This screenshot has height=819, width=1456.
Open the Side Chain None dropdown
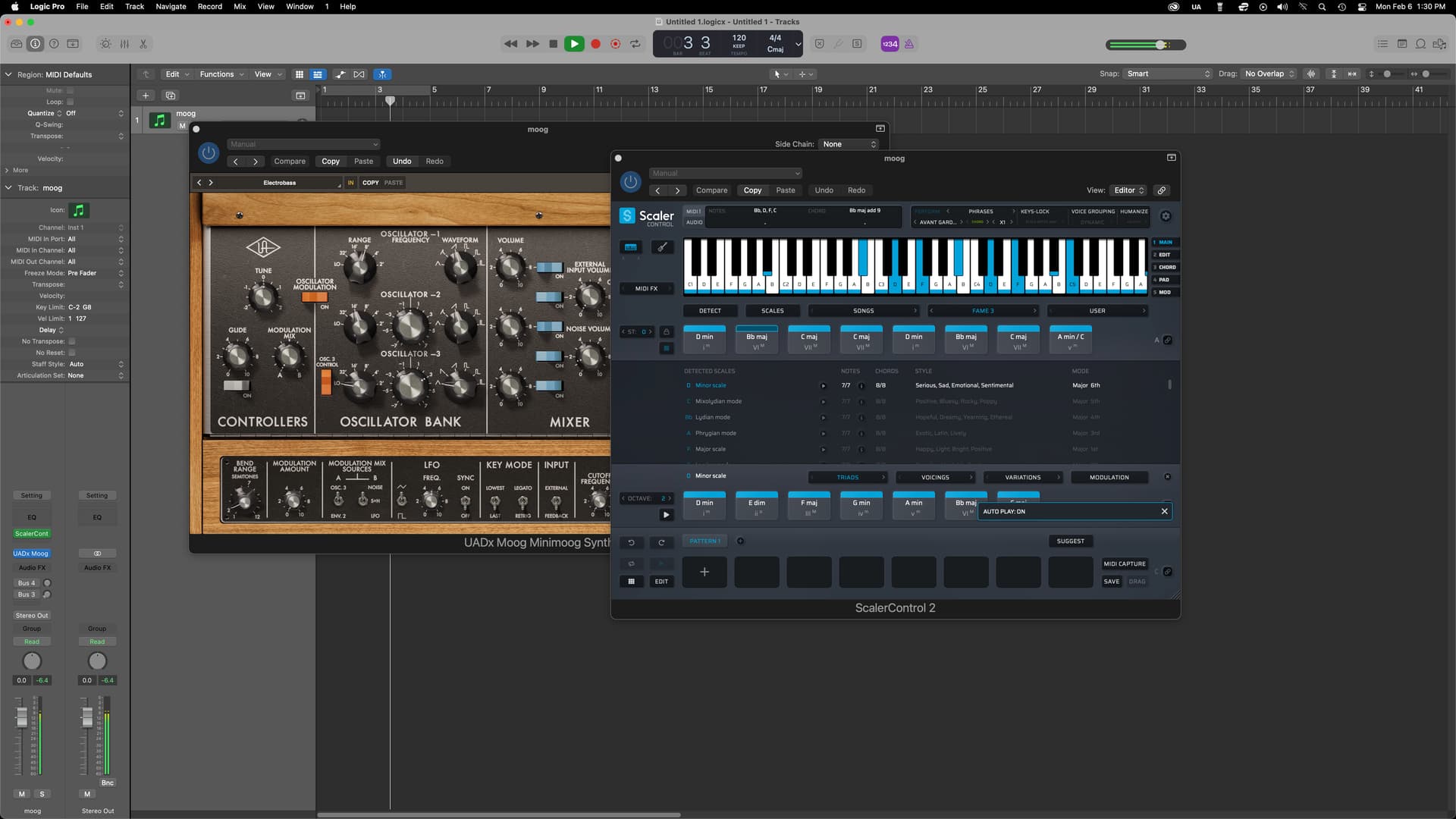[x=849, y=144]
